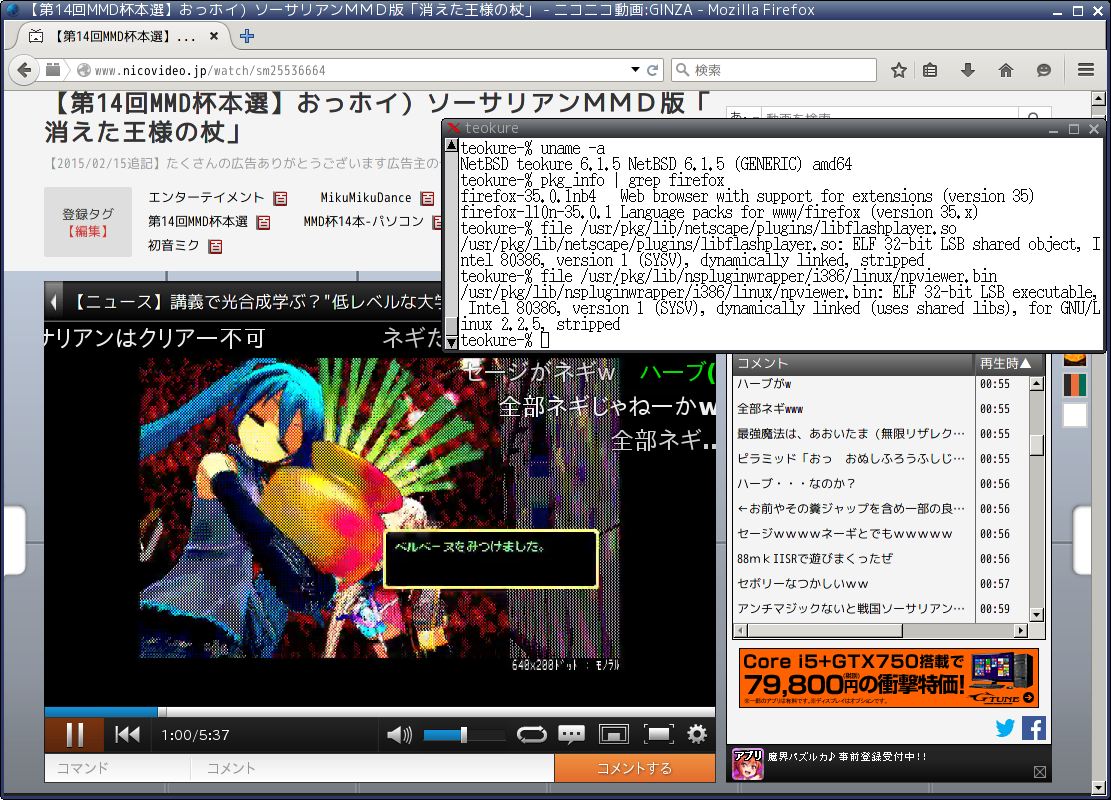Click the コマンド command input
The image size is (1111, 800).
[x=118, y=768]
